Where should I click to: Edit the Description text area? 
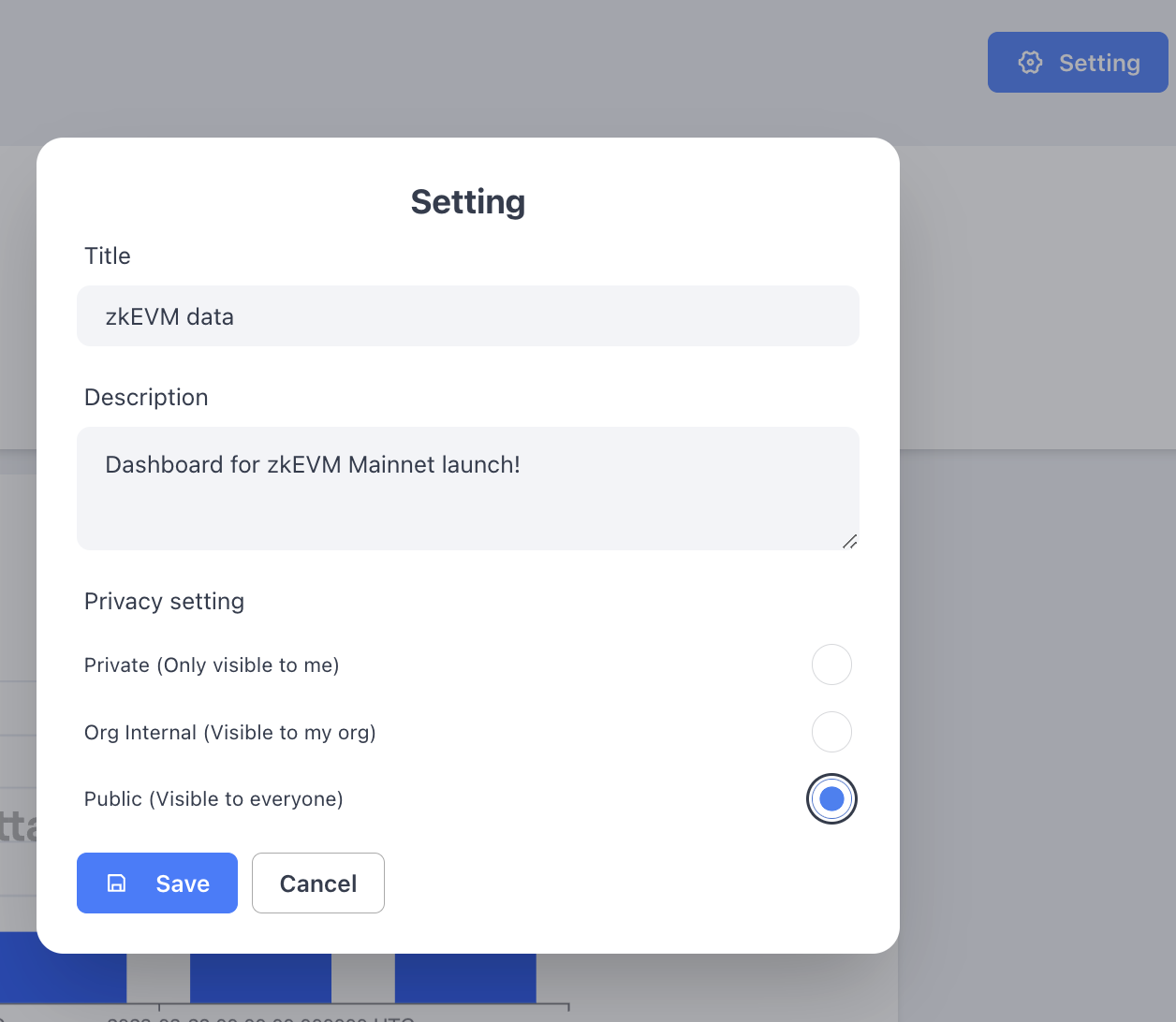pyautogui.click(x=468, y=489)
